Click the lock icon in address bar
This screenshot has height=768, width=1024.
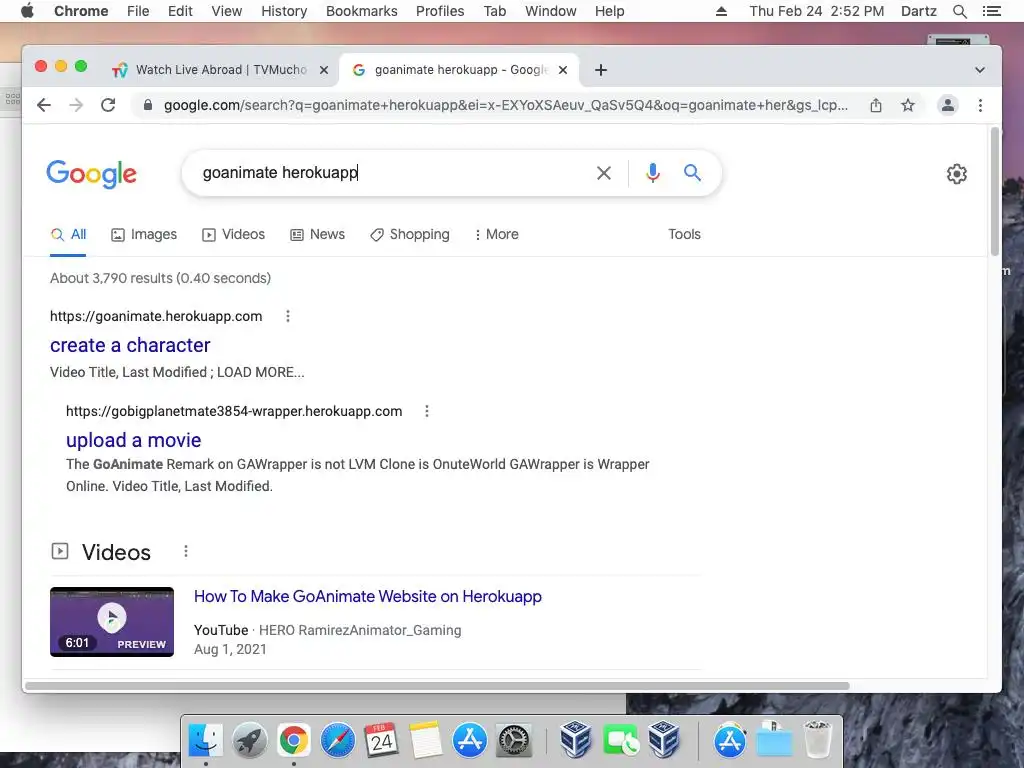(x=148, y=105)
